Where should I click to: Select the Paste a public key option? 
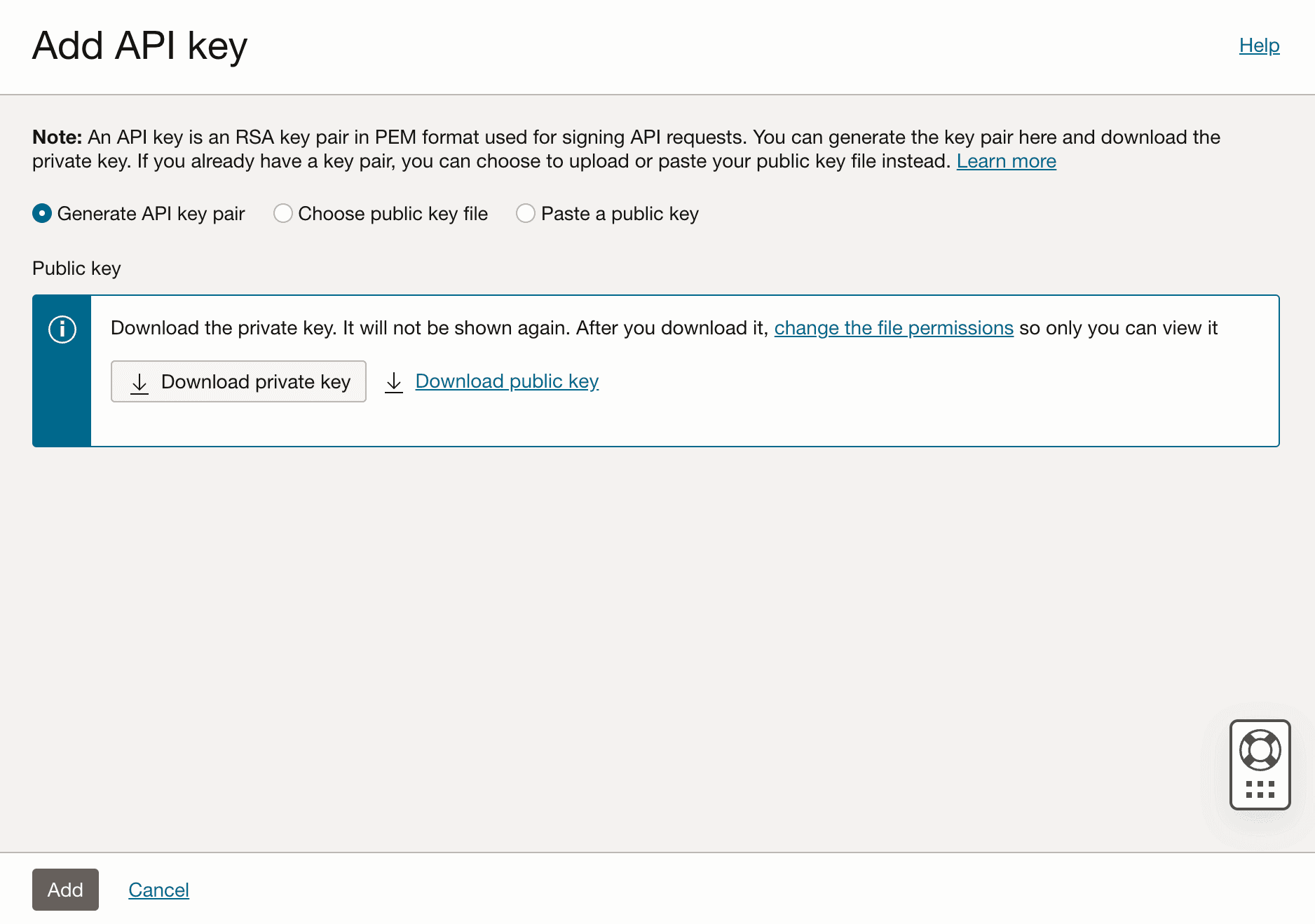coord(526,213)
